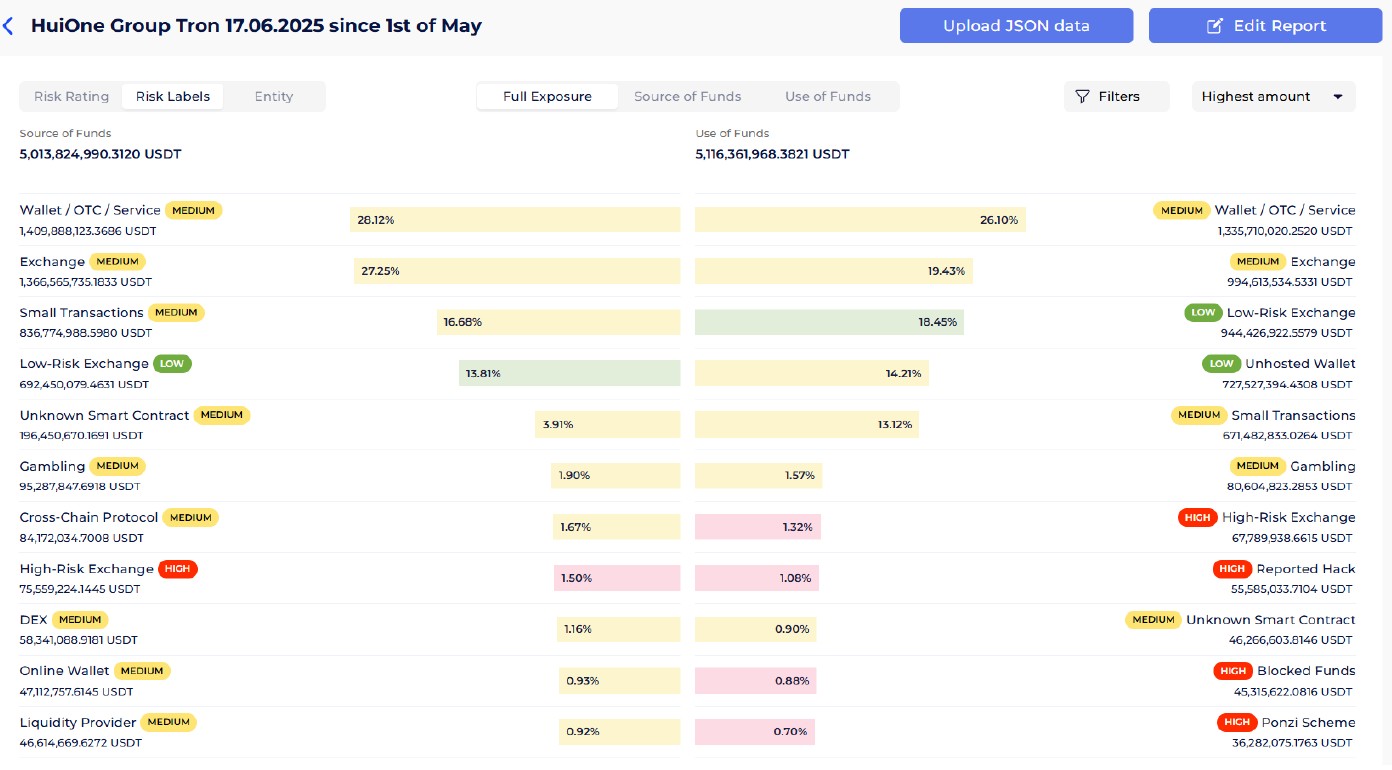
Task: Click the back arrow beside report title
Action: point(9,26)
